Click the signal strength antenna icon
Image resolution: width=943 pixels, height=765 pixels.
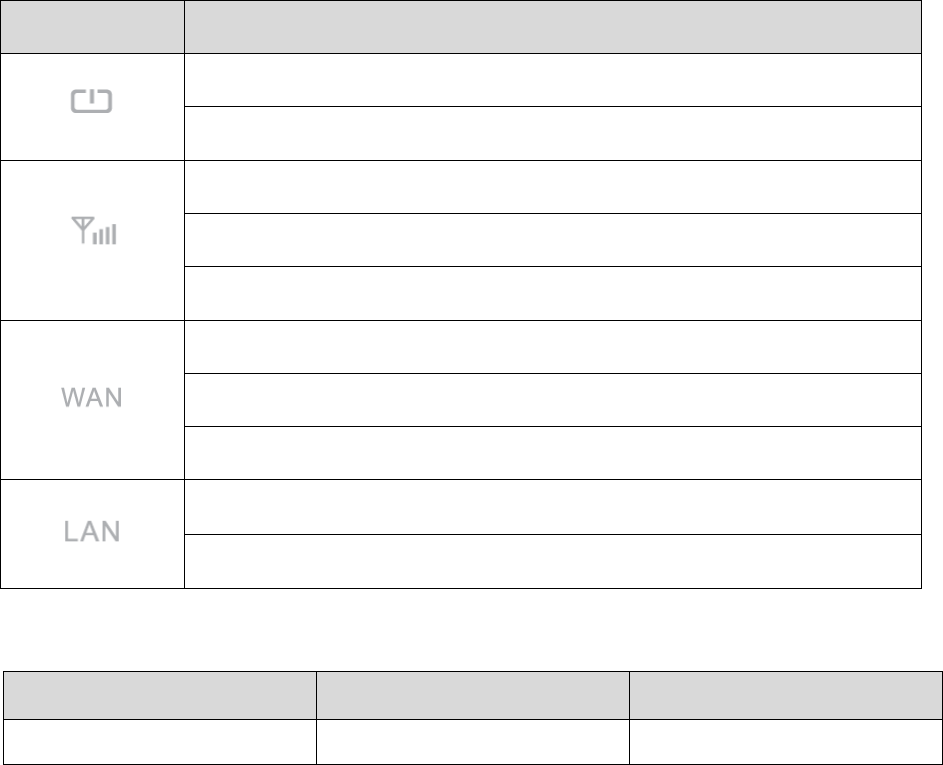92,236
